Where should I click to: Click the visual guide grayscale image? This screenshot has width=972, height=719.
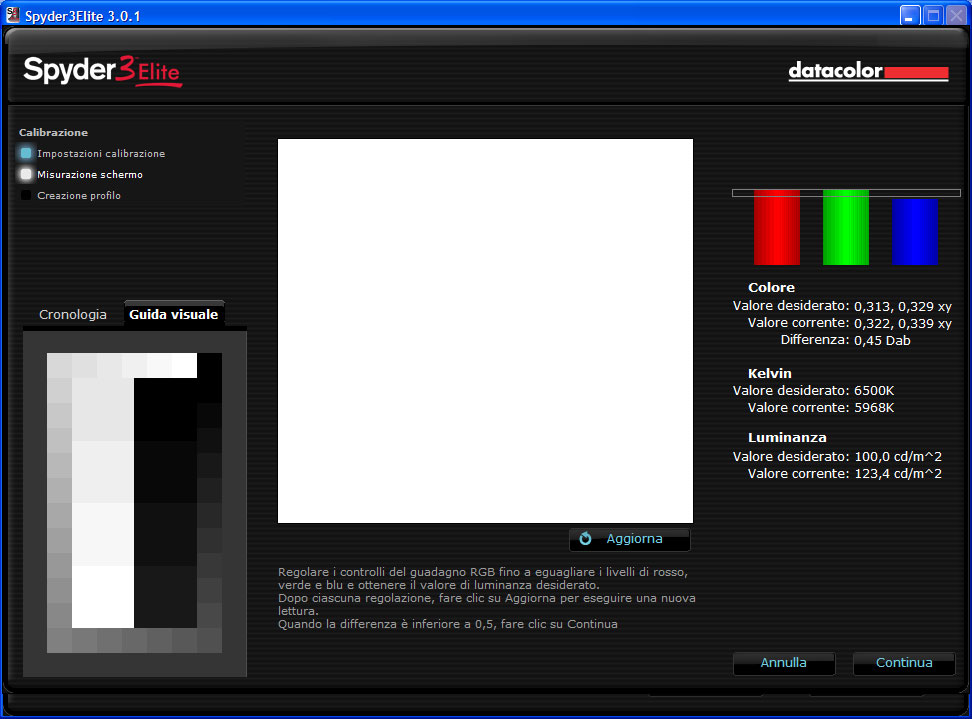pyautogui.click(x=135, y=503)
